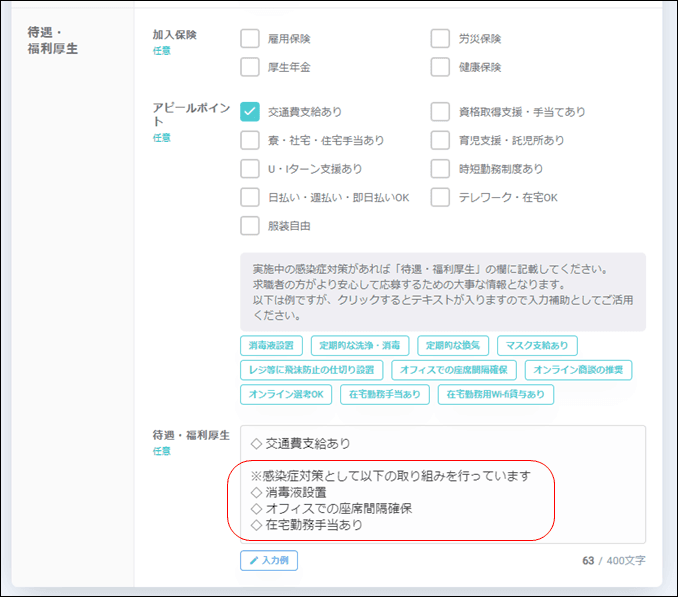This screenshot has height=597, width=678.
Task: Insert the 消毒液設置 tag text
Action: pyautogui.click(x=271, y=346)
